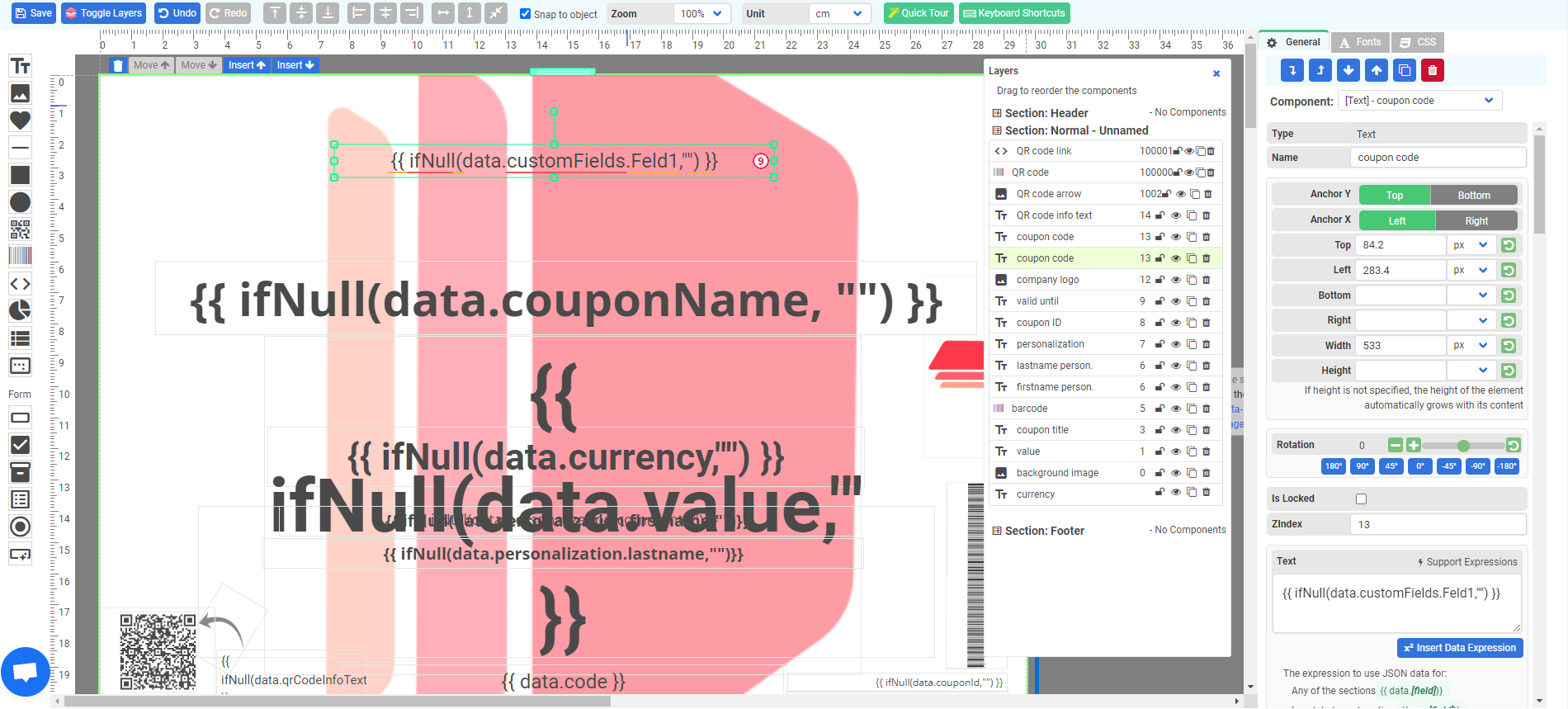Open the Unit cm dropdown

click(838, 13)
